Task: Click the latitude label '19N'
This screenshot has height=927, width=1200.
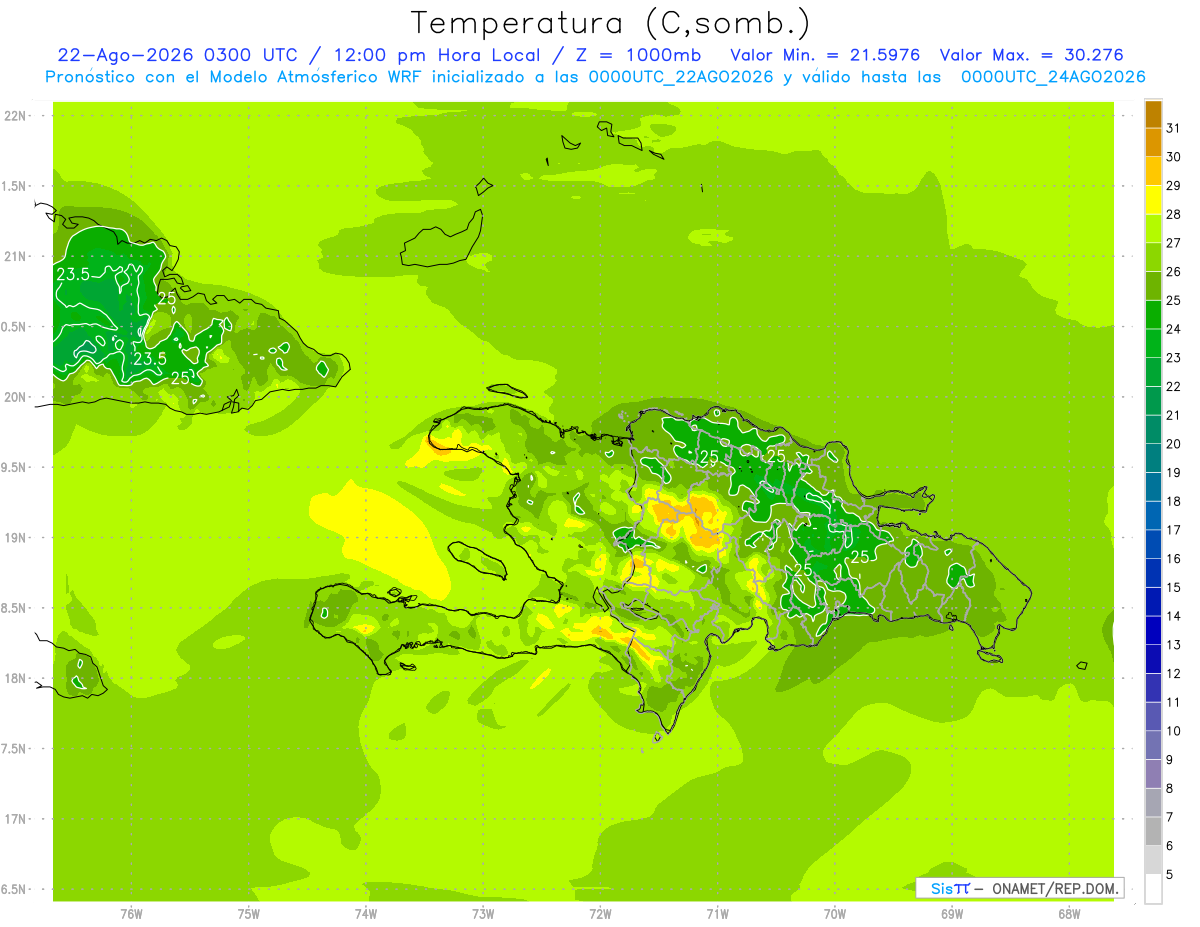Action: [16, 538]
